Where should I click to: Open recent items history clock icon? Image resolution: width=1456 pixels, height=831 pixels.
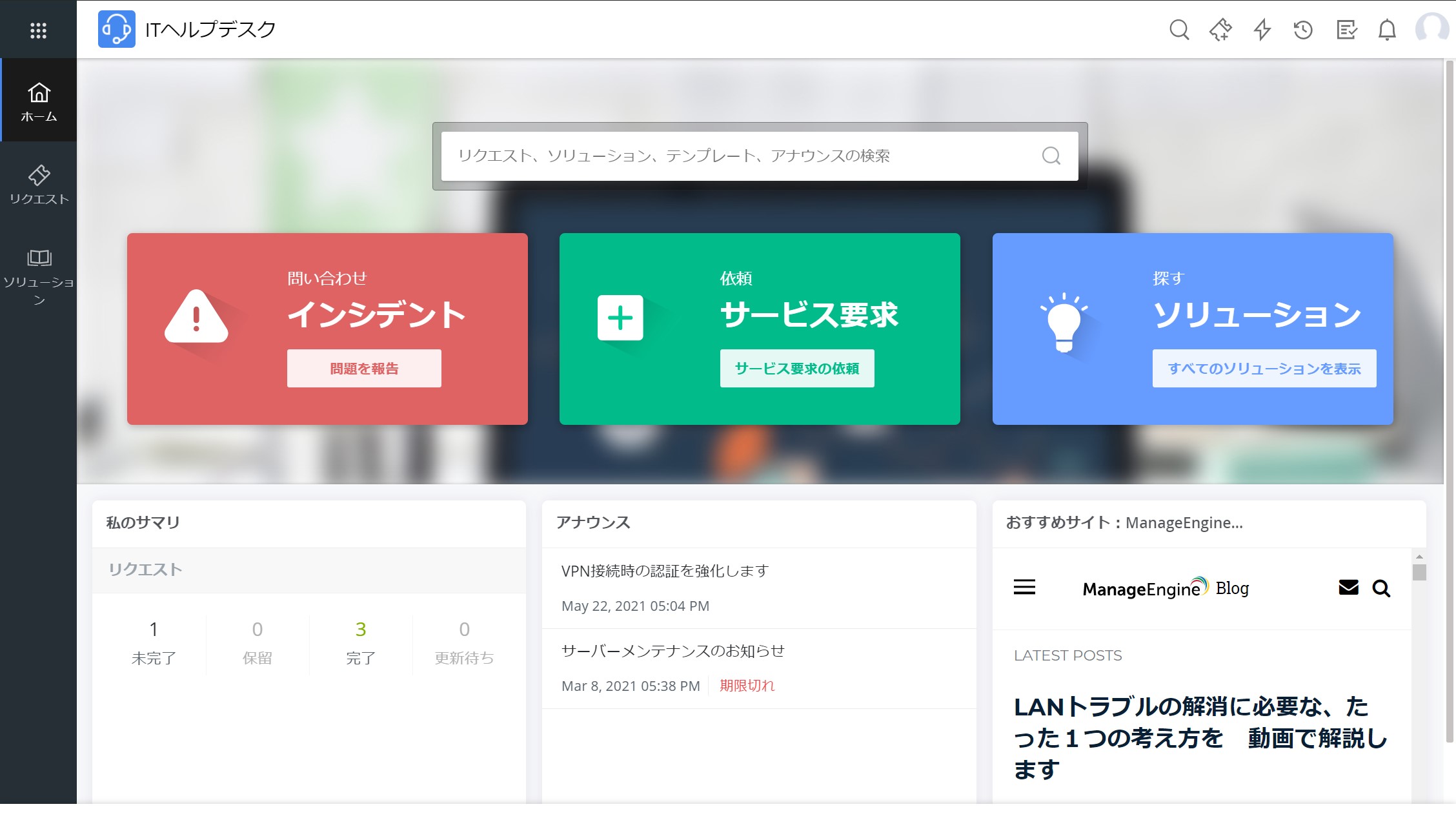pos(1303,30)
